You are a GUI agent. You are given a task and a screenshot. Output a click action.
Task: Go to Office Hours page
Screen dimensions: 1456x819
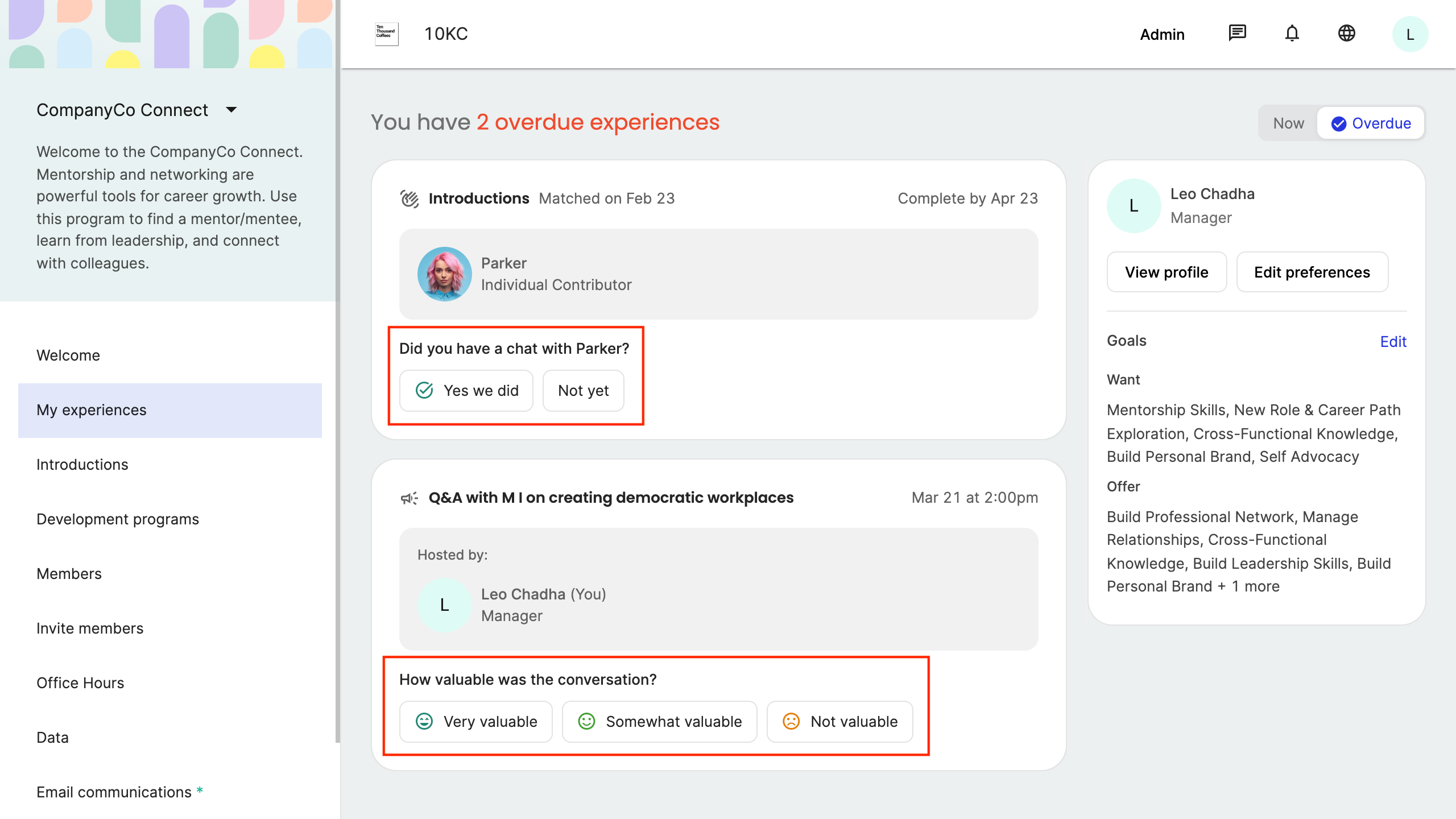point(80,682)
